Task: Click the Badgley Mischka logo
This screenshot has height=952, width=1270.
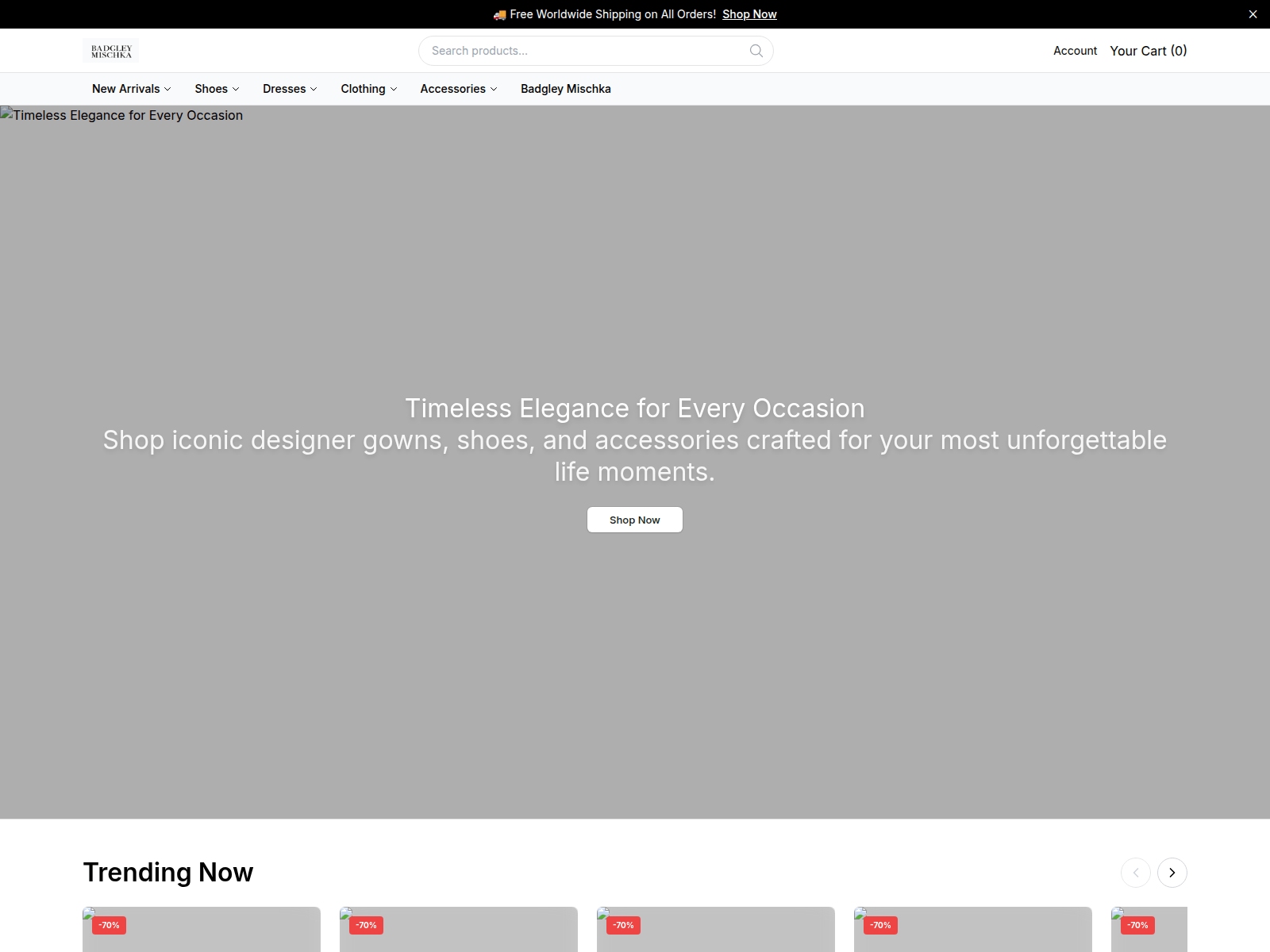Action: tap(110, 51)
